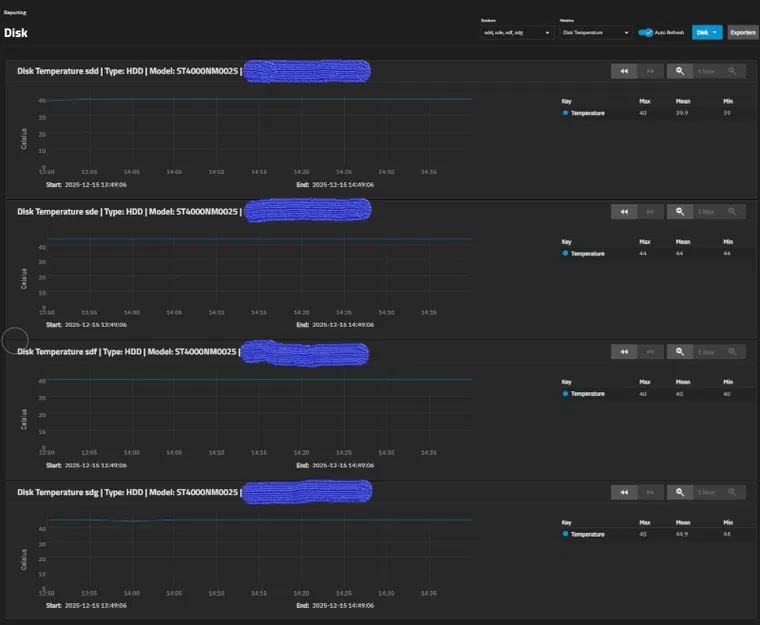This screenshot has height=625, width=760.
Task: Step forward in time on sdg chart
Action: [650, 493]
